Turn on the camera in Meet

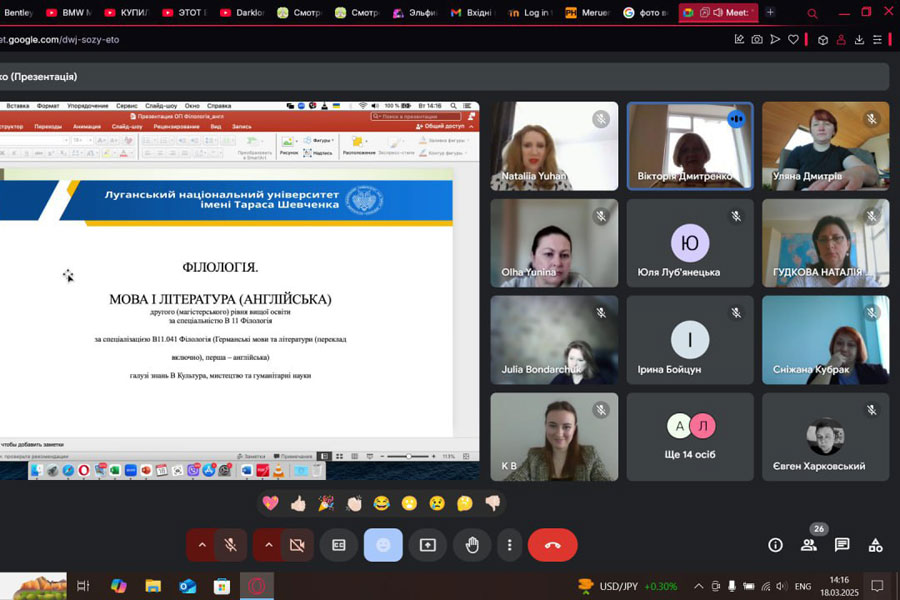(x=296, y=545)
